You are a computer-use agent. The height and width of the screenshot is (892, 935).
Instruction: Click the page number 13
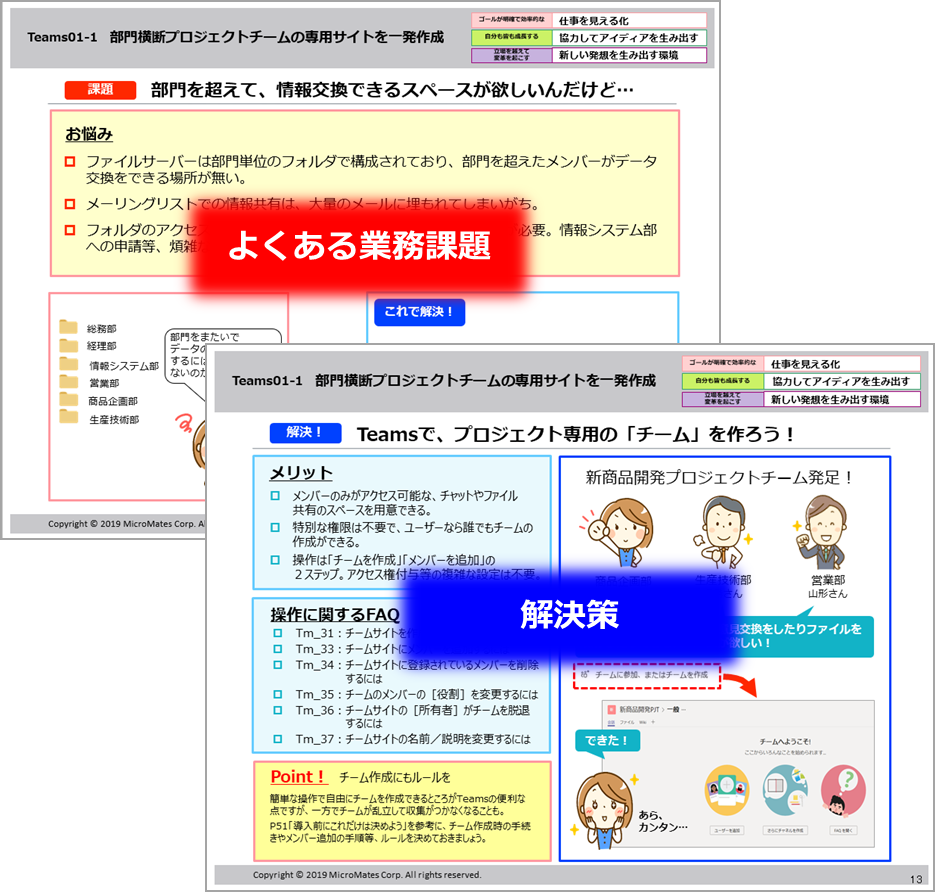click(916, 879)
